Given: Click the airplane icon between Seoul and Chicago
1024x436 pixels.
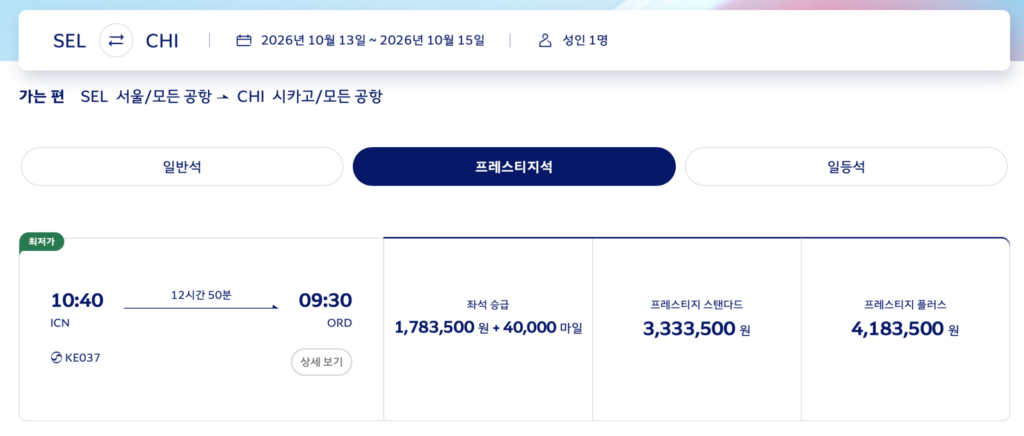Looking at the screenshot, I should click(x=223, y=97).
